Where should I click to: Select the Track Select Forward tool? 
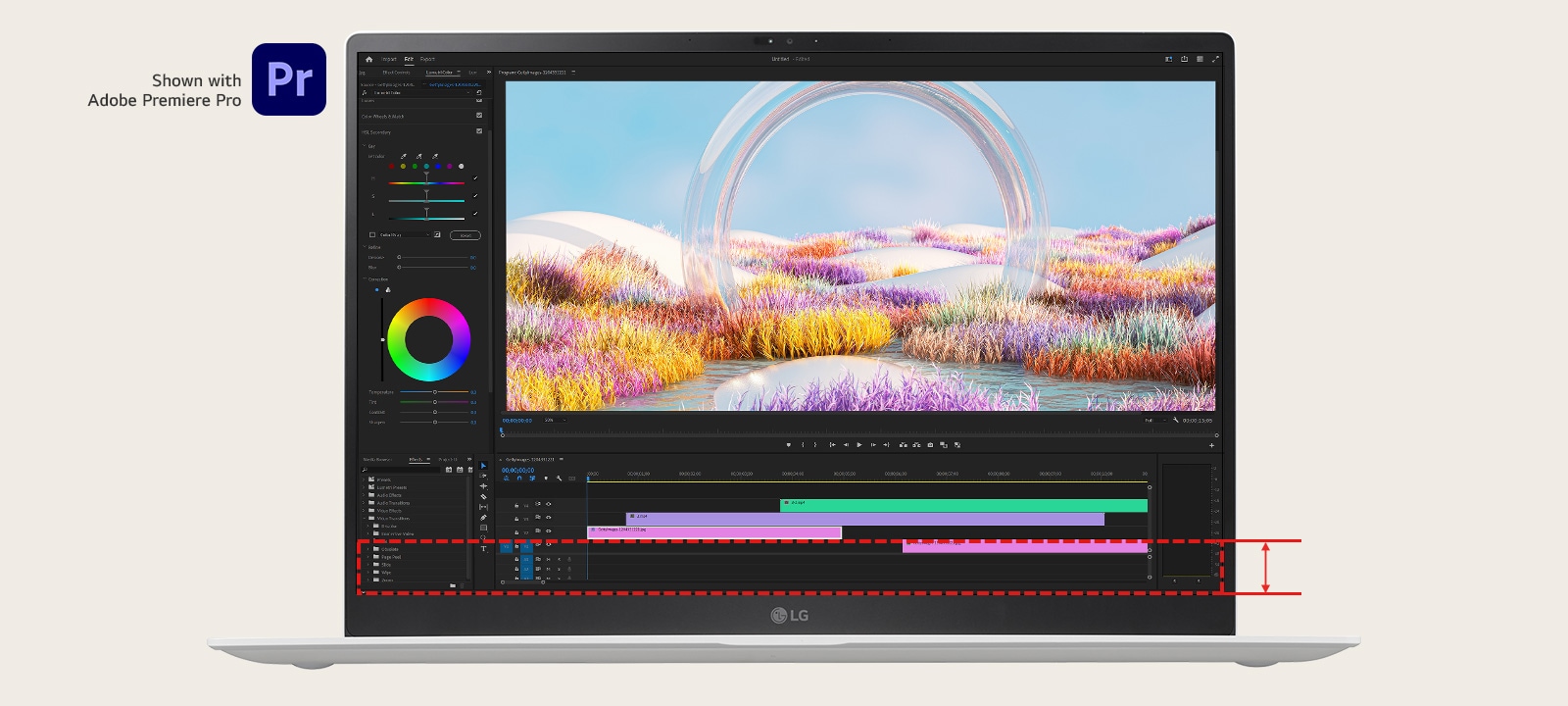click(483, 476)
